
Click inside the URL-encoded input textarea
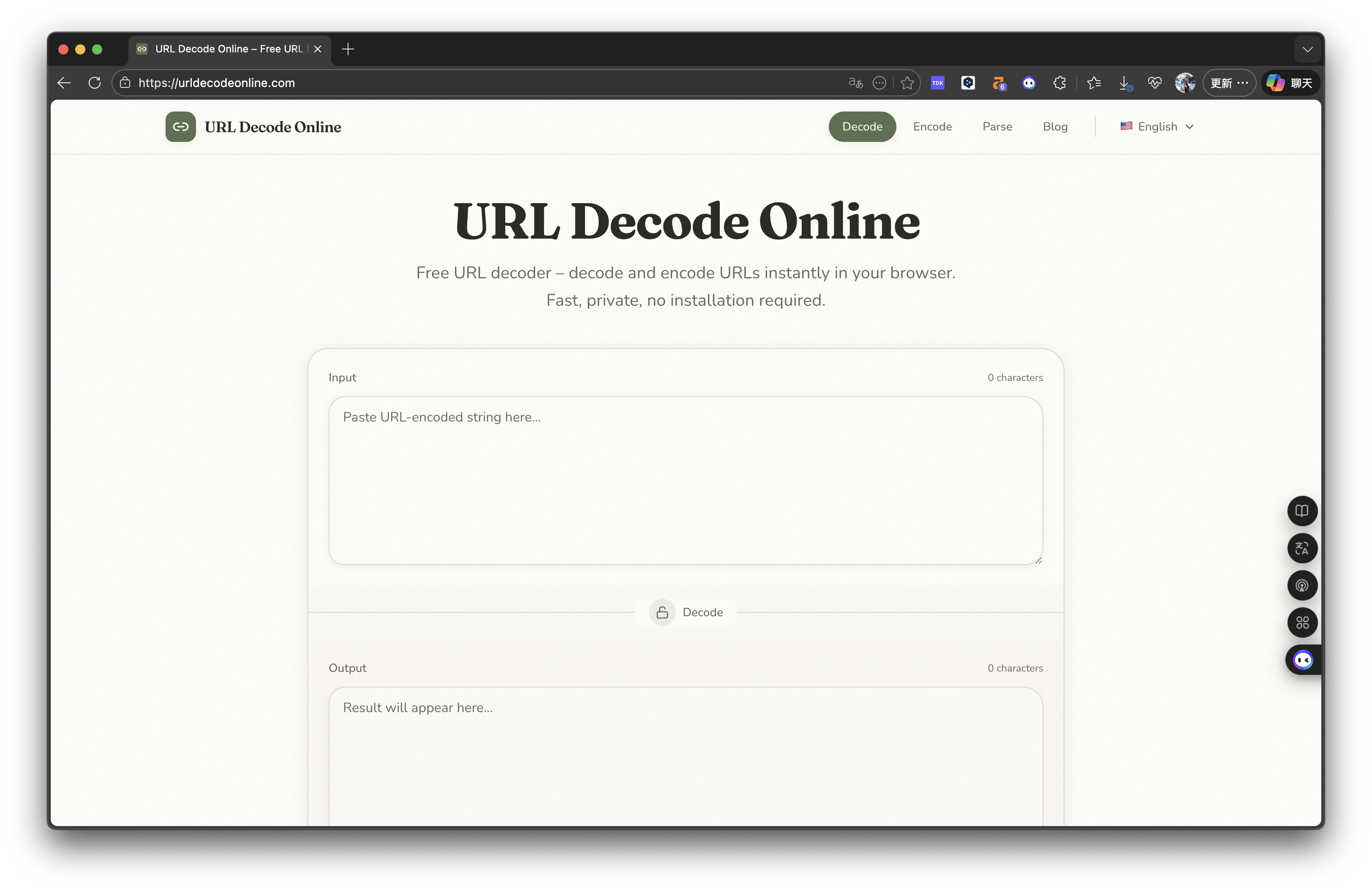pos(686,481)
